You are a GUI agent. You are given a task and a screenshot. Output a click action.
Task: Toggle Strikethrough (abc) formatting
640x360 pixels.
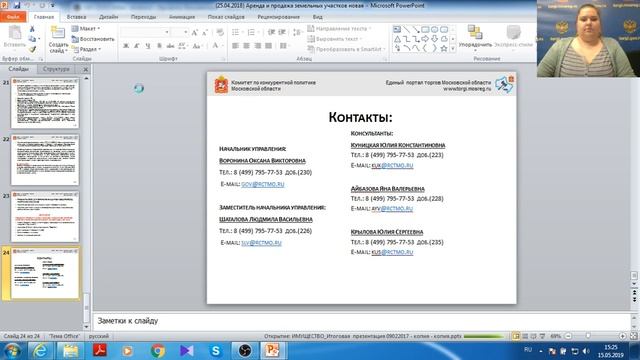tap(171, 46)
